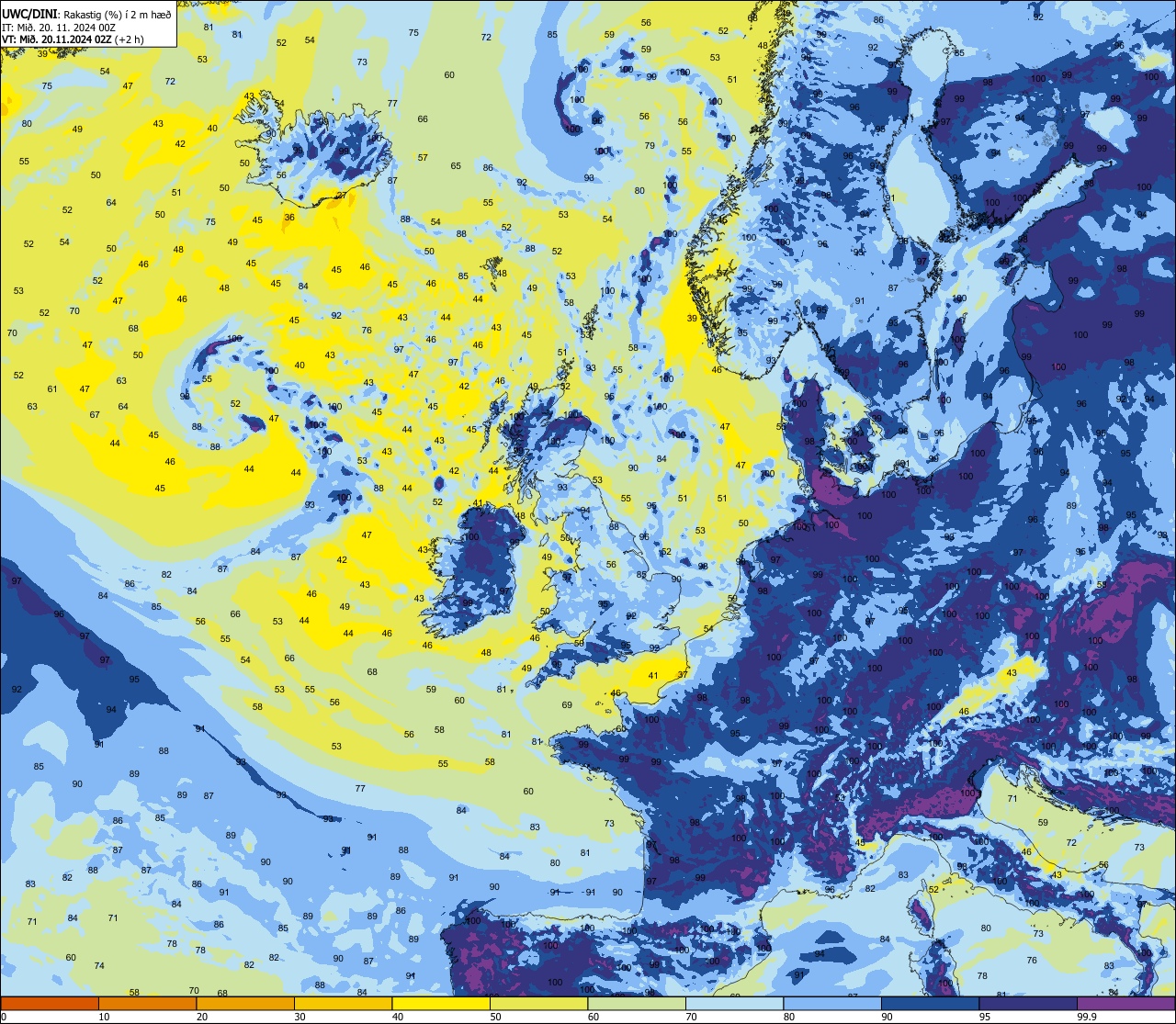The image size is (1176, 1024).
Task: Click the 10 legend scale label
Action: point(104,1017)
